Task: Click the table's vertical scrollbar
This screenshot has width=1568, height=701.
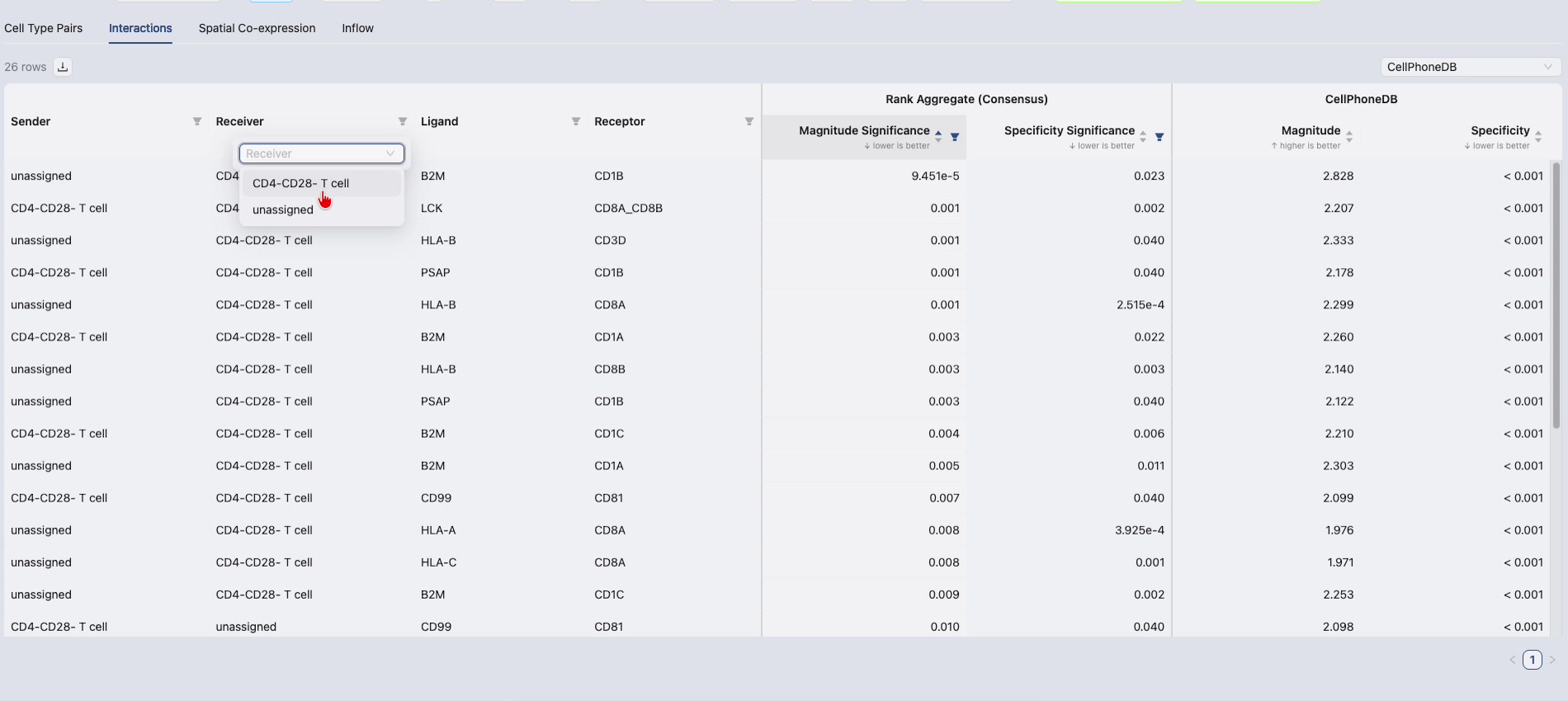Action: pos(1556,295)
